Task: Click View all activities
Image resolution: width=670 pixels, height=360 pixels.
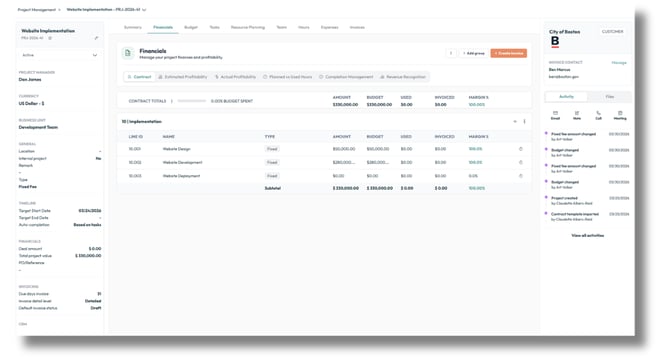Action: coord(588,236)
